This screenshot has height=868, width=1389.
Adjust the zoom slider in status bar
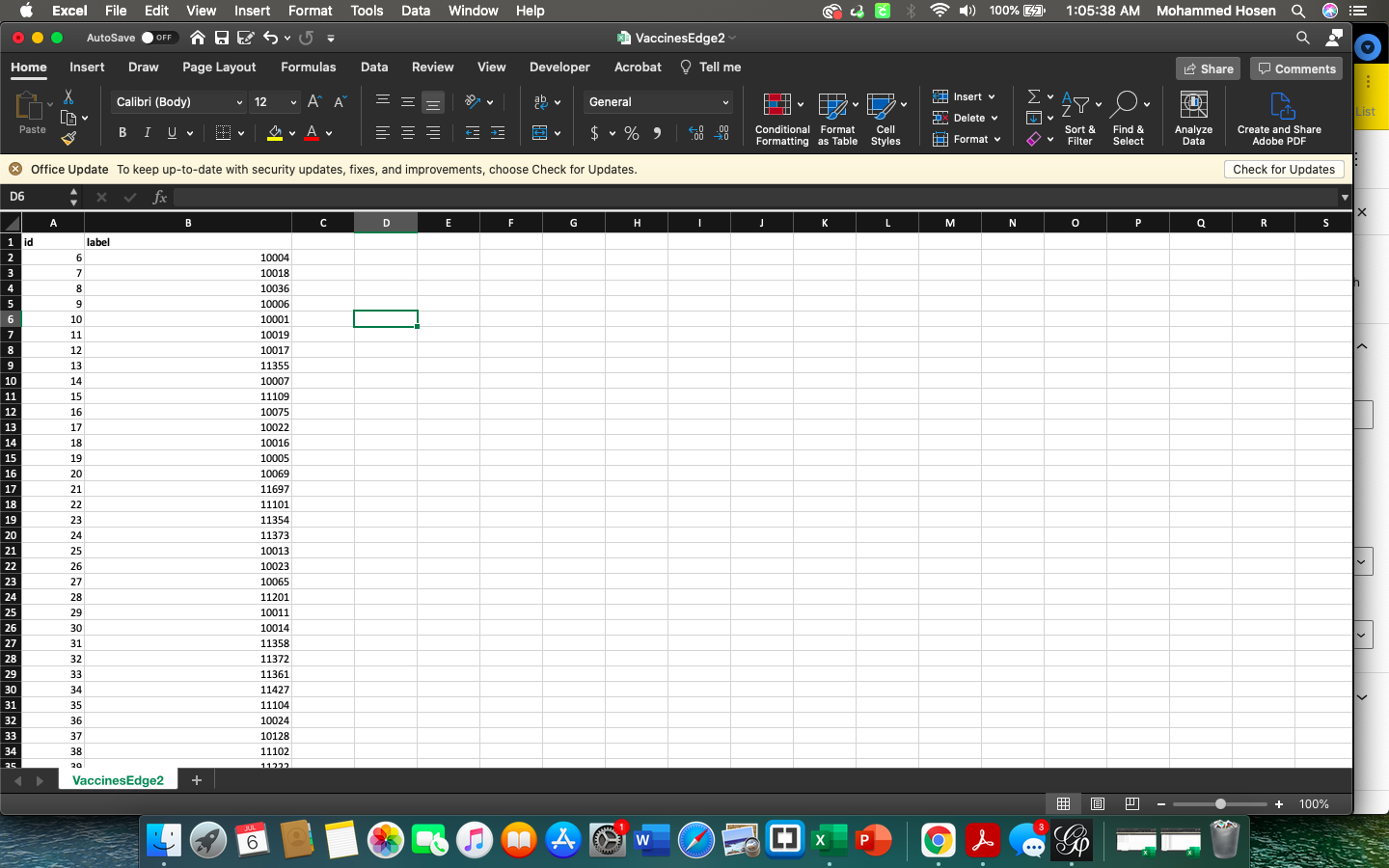1220,804
